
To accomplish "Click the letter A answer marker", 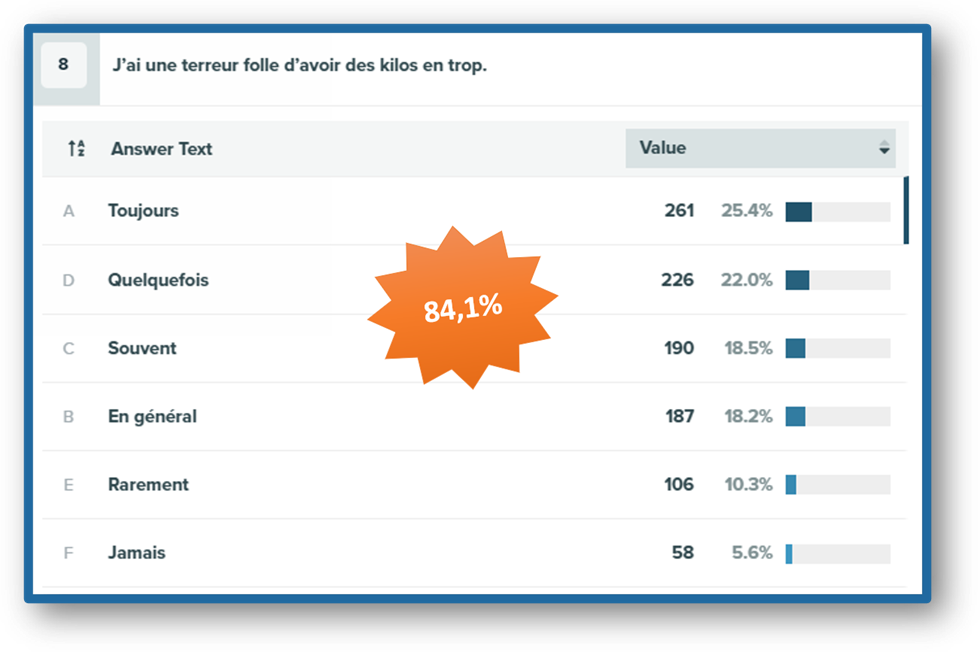I will point(69,211).
